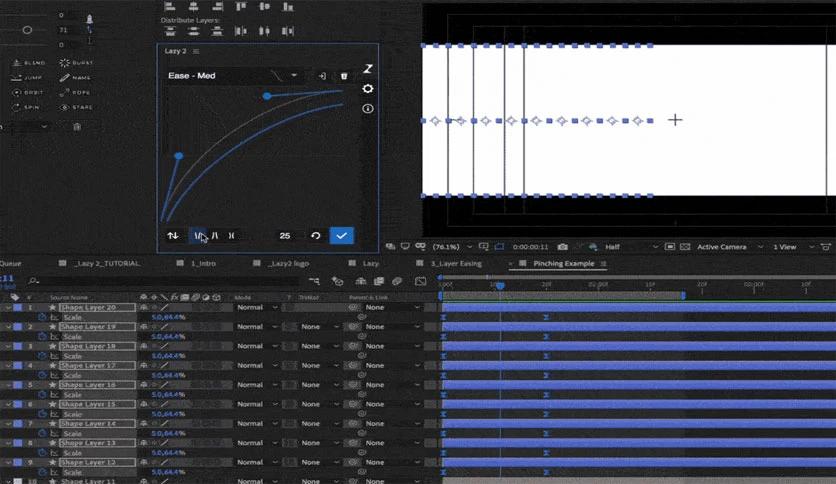Screen dimensions: 836x484
Task: Toggle the Scale stopwatch for Shape Layer 20
Action: coord(42,317)
